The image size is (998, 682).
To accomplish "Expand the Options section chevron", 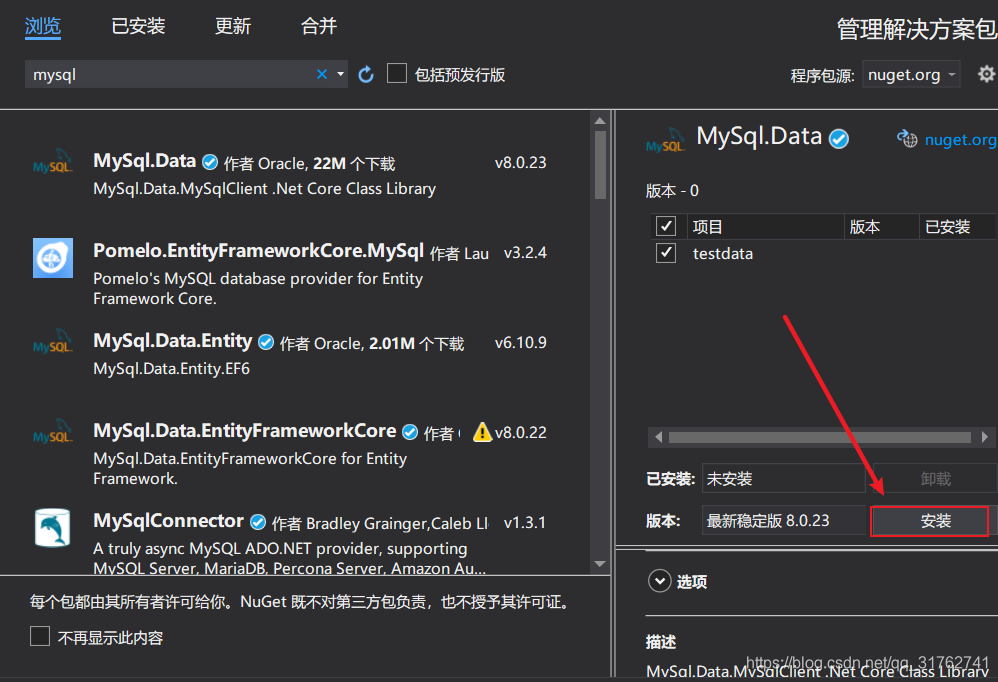I will coord(659,581).
